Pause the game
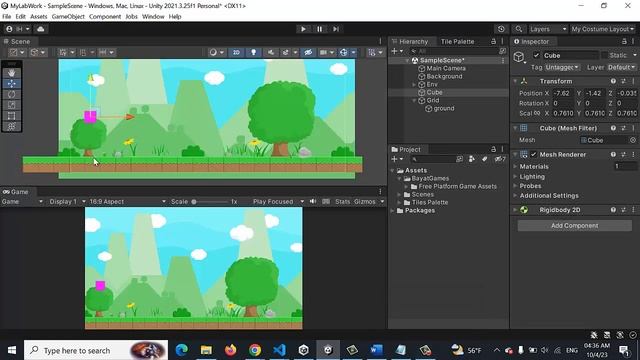This screenshot has height=360, width=640. pyautogui.click(x=320, y=29)
